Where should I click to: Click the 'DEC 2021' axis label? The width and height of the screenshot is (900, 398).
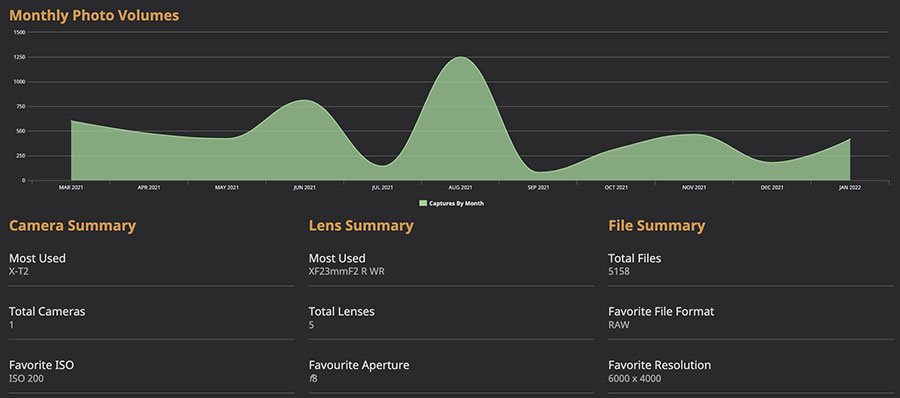[x=772, y=188]
